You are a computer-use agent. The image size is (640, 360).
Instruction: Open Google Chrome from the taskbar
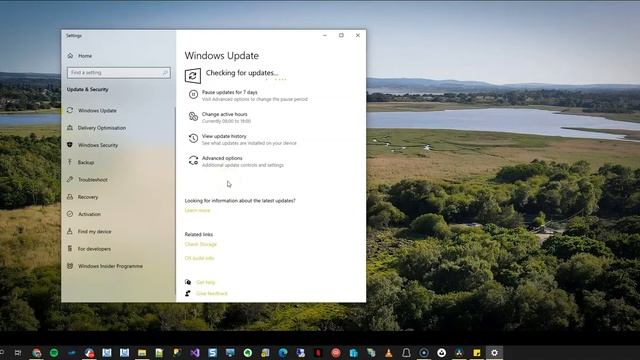point(37,353)
